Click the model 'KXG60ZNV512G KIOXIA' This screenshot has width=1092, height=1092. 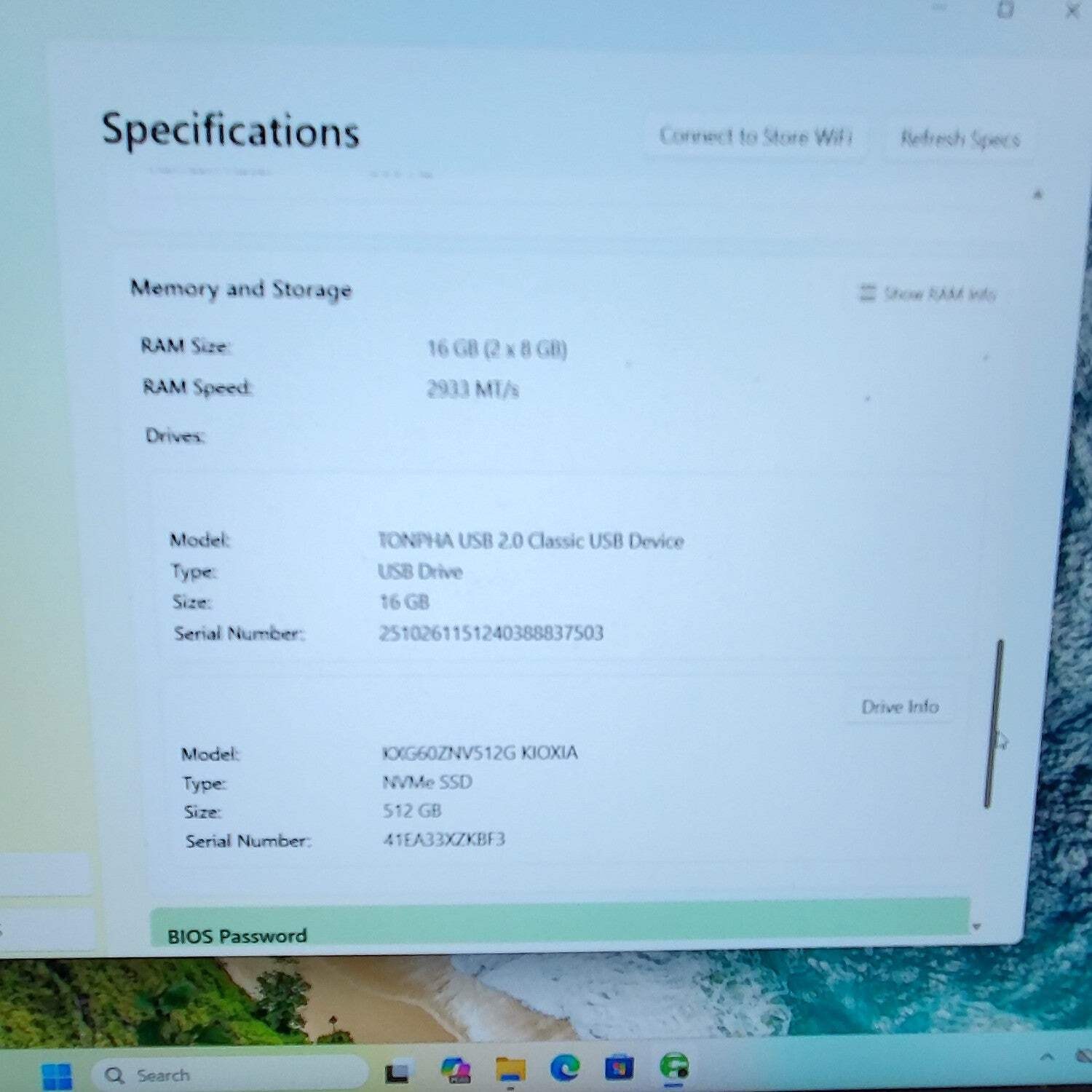pyautogui.click(x=480, y=752)
